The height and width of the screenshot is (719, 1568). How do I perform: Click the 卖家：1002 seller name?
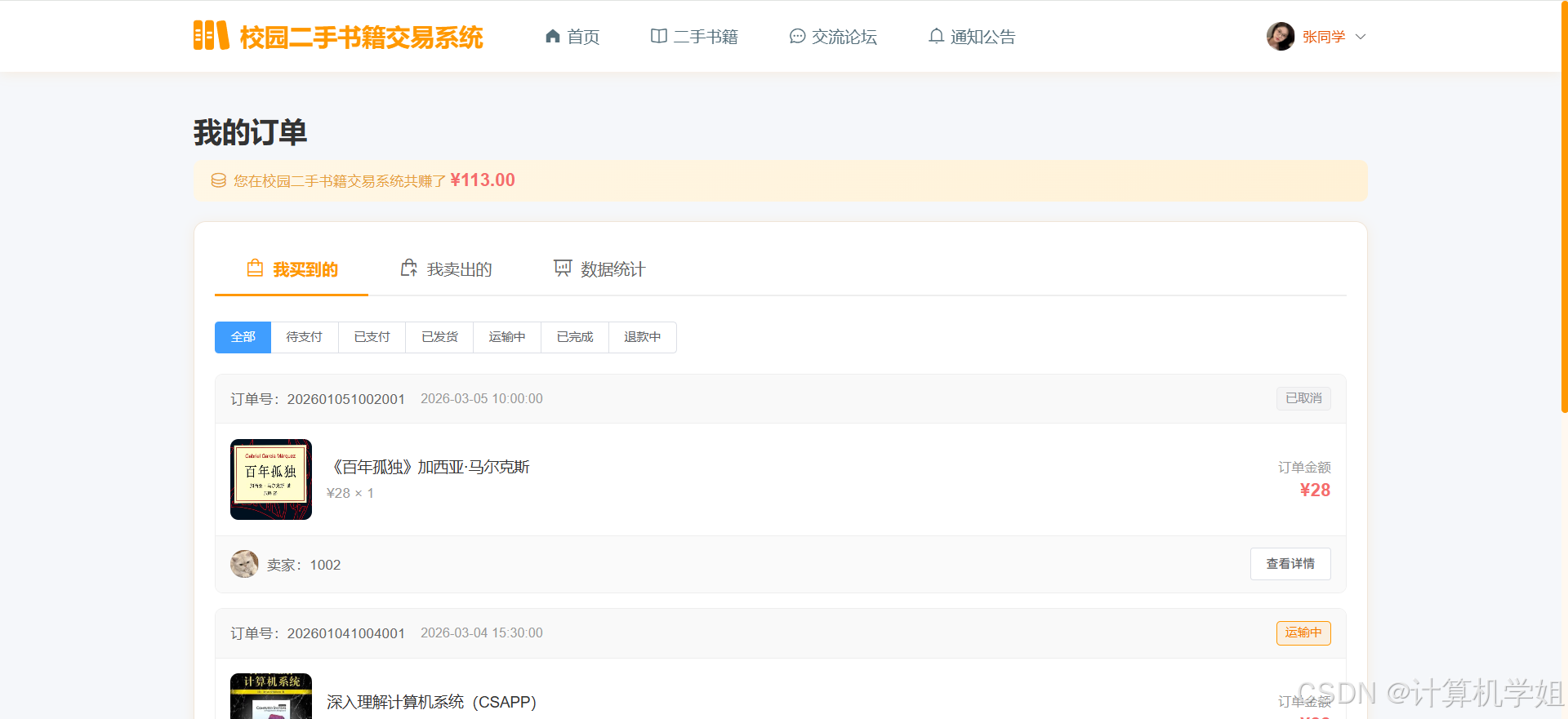(304, 565)
